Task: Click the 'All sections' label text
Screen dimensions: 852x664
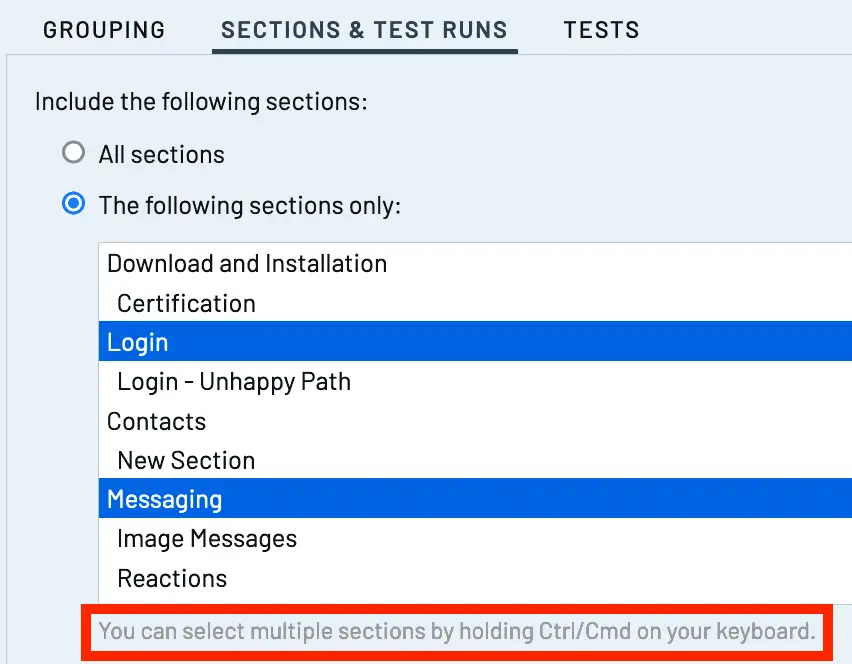Action: pyautogui.click(x=161, y=155)
